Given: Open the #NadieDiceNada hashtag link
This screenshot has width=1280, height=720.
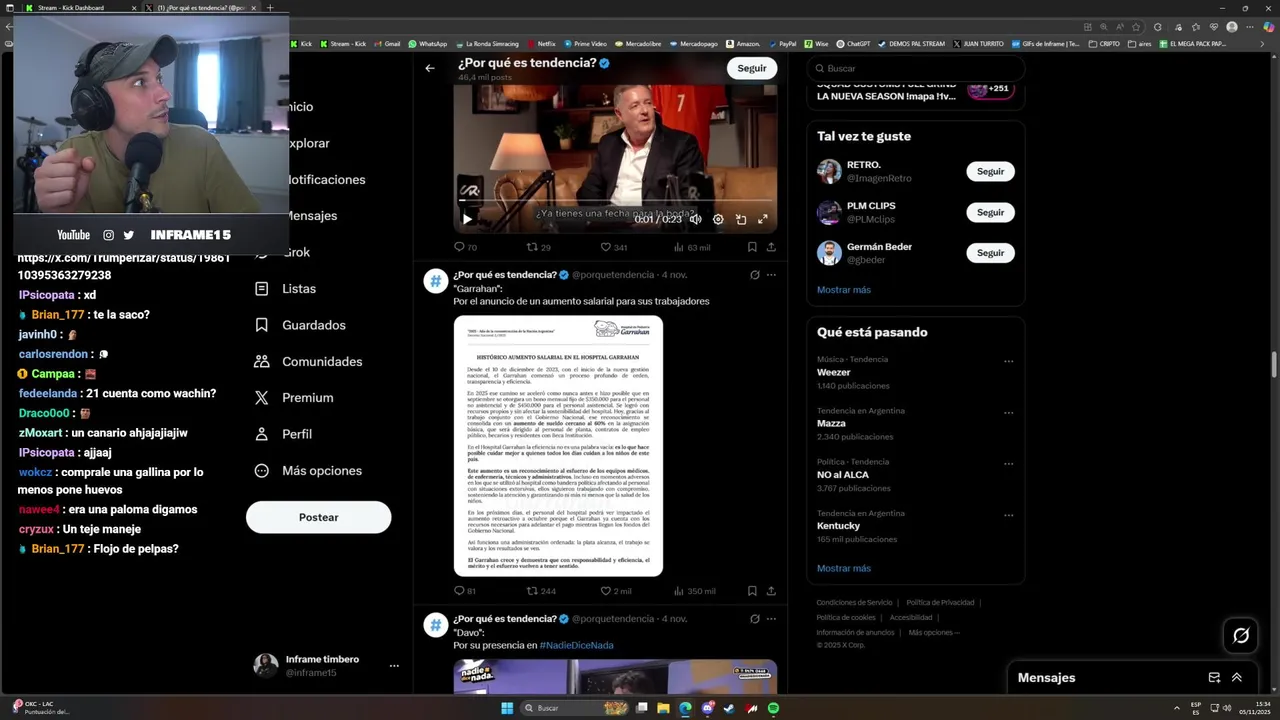Looking at the screenshot, I should [x=576, y=645].
